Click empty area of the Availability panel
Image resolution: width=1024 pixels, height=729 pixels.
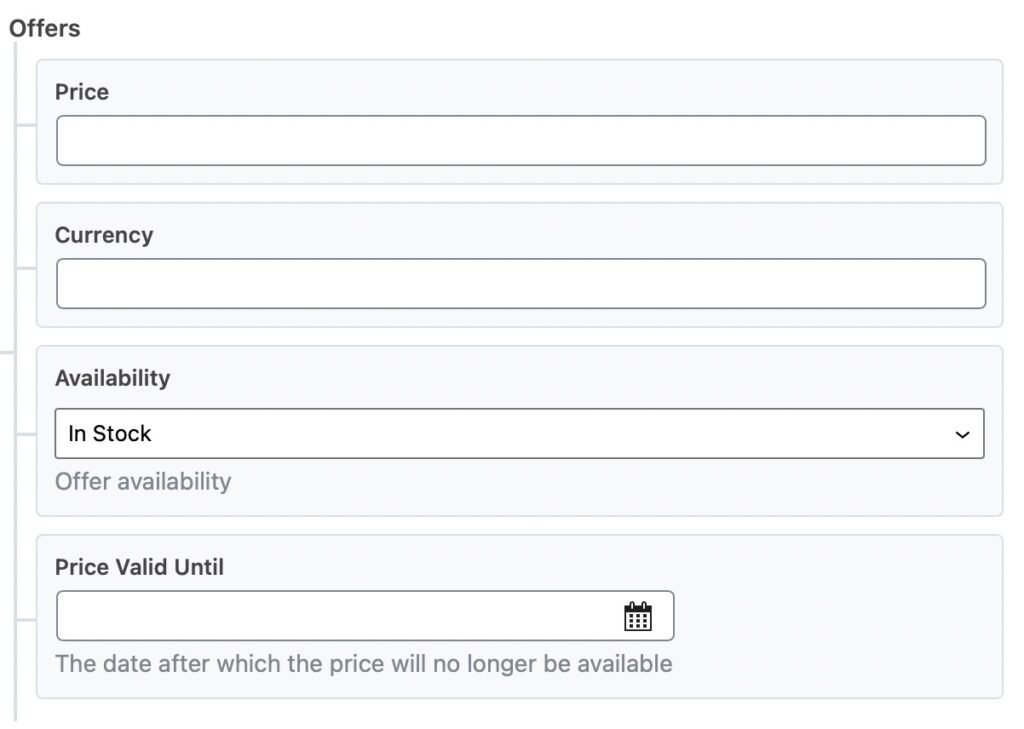point(600,485)
